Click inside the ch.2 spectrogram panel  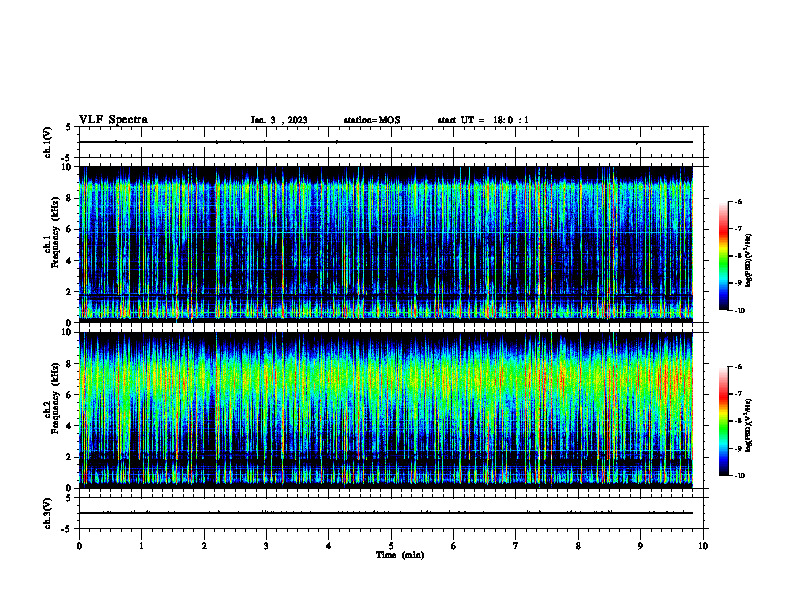(x=386, y=410)
